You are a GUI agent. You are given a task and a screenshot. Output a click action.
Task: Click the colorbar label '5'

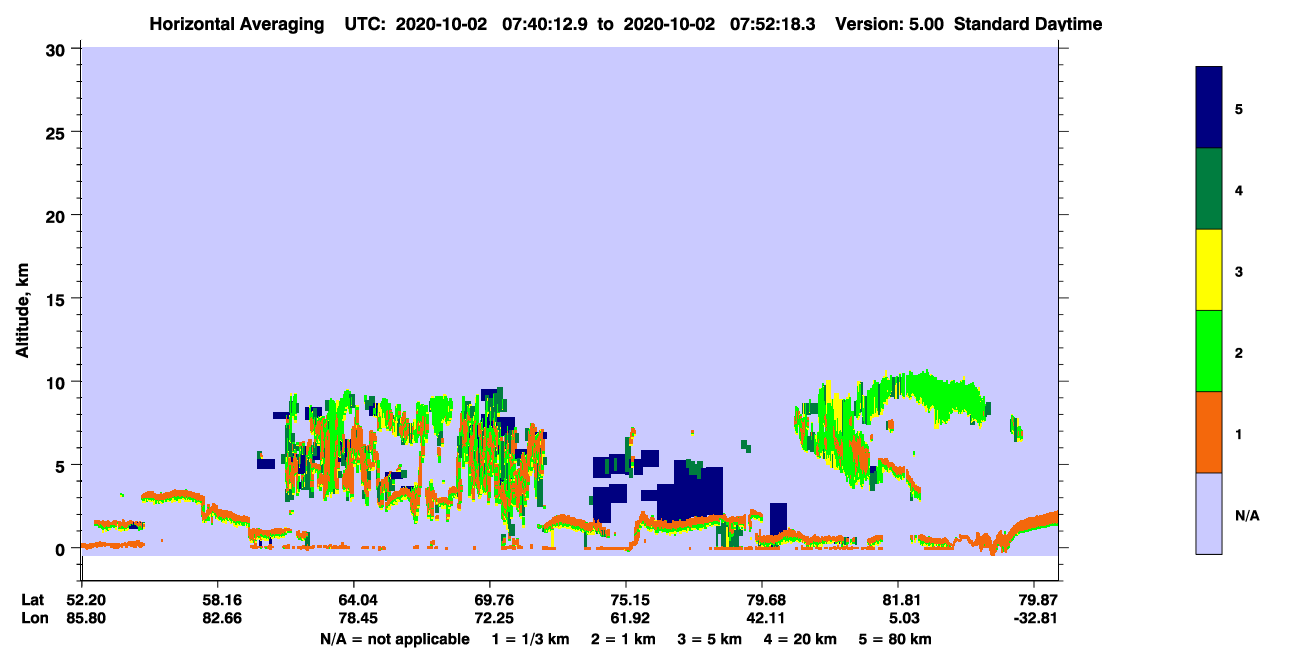[x=1239, y=109]
